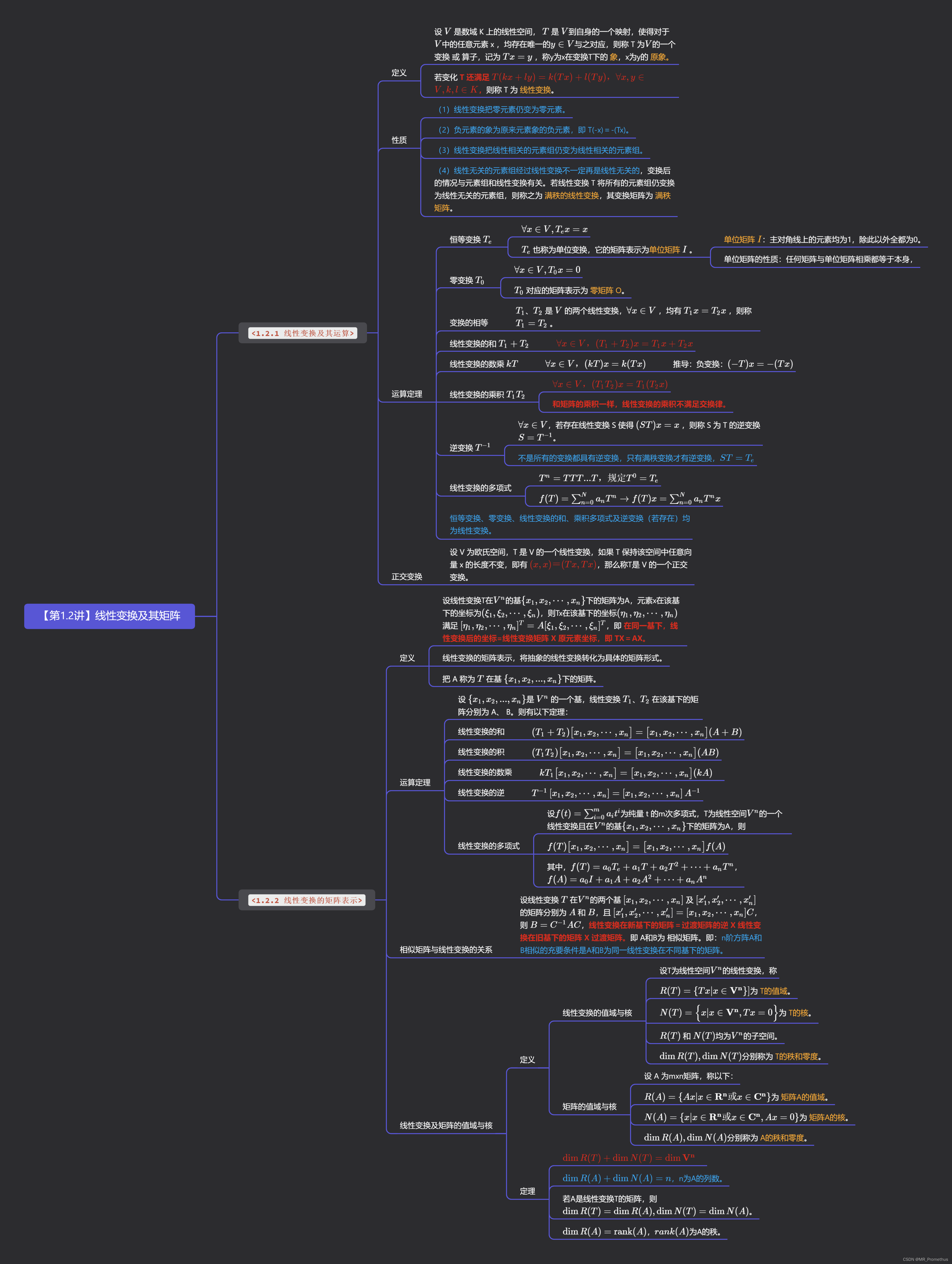Select 线性变换的和 T1+T2 node

(x=489, y=343)
